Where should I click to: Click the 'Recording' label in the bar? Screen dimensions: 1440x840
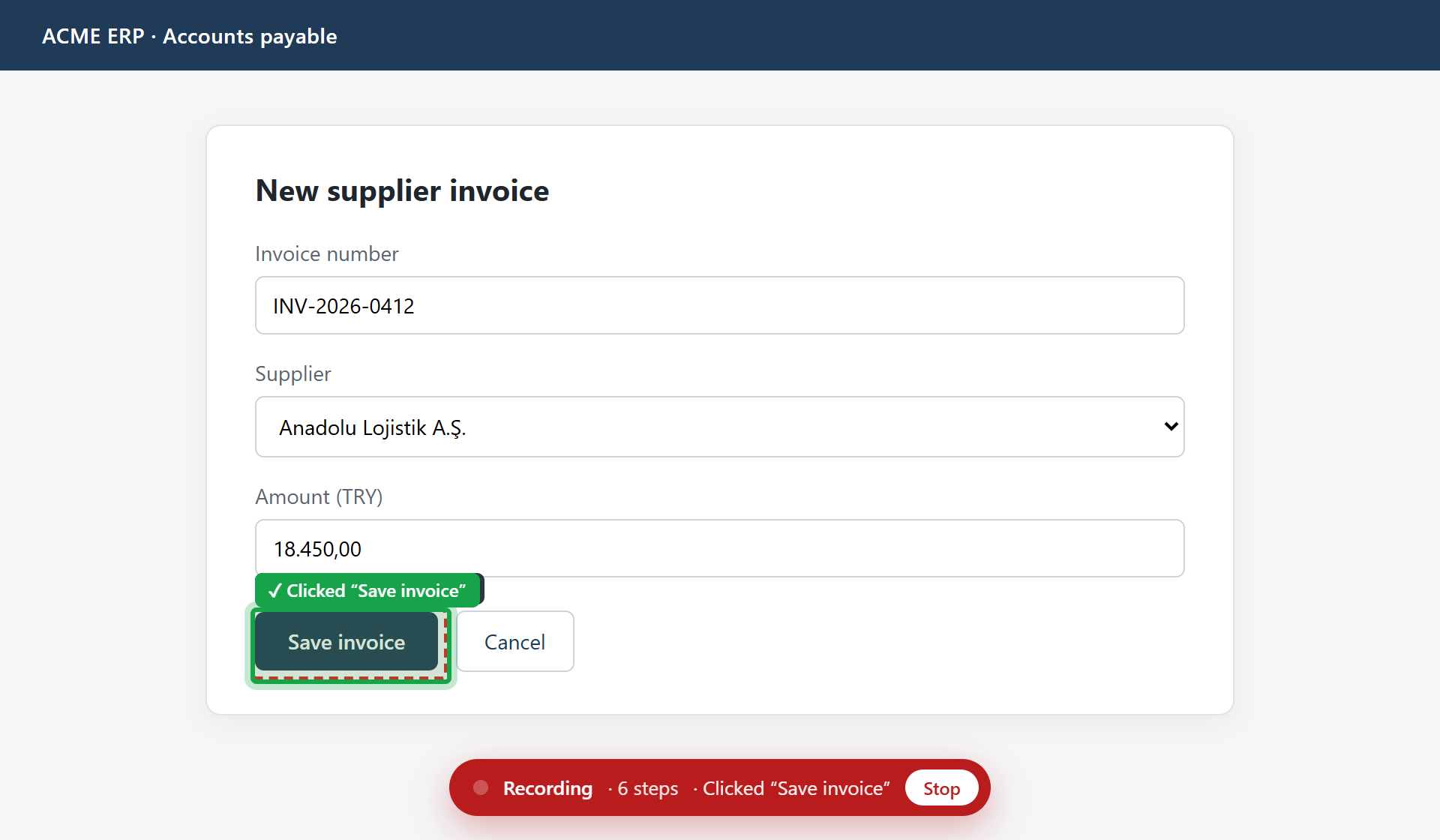547,788
